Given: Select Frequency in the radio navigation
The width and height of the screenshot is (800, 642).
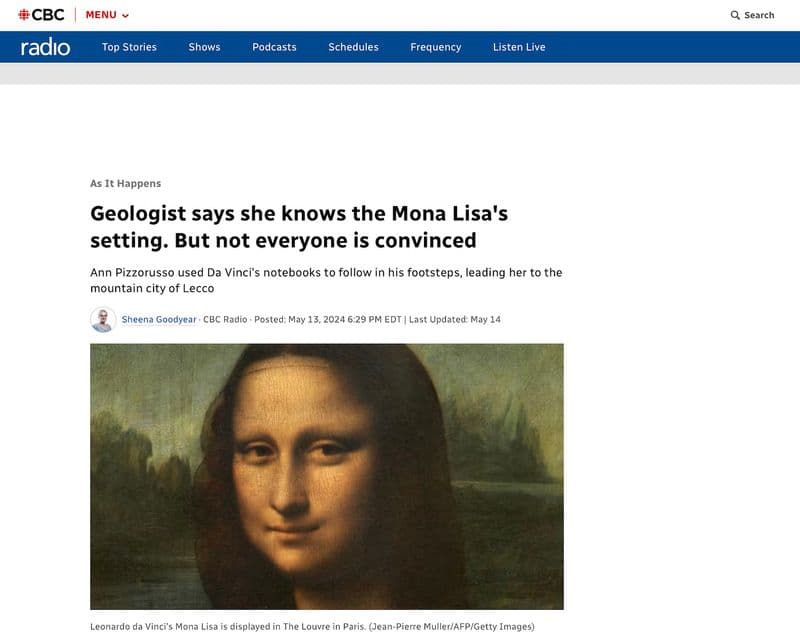Looking at the screenshot, I should (x=435, y=47).
